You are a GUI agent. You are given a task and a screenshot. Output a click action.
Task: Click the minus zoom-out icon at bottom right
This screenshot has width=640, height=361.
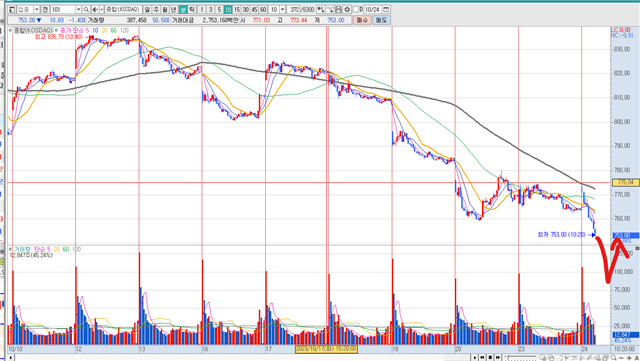click(x=621, y=358)
